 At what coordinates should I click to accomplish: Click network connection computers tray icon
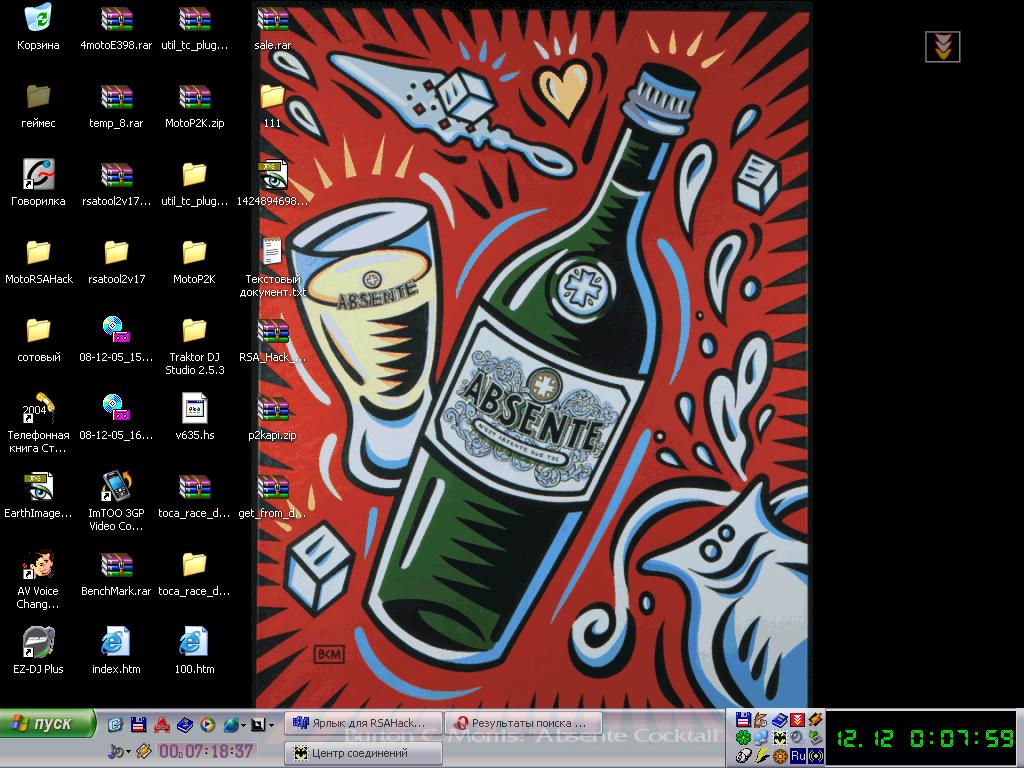[x=760, y=738]
